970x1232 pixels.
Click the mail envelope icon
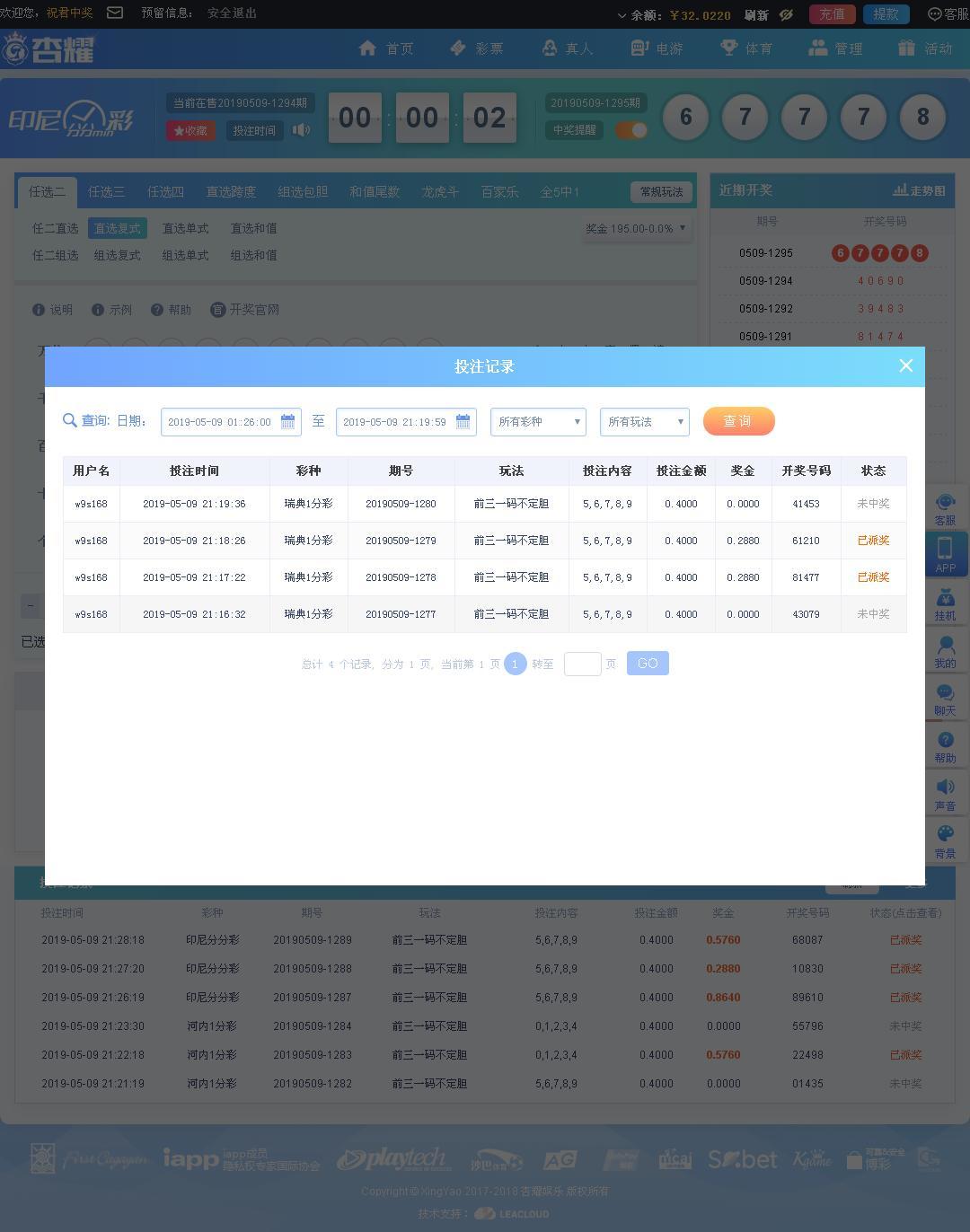coord(115,13)
